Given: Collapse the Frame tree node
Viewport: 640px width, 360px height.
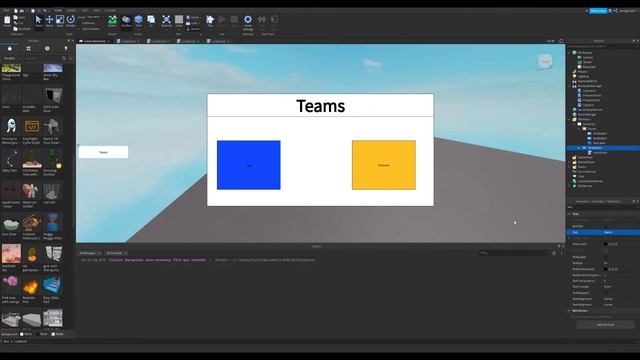Looking at the screenshot, I should pyautogui.click(x=579, y=129).
